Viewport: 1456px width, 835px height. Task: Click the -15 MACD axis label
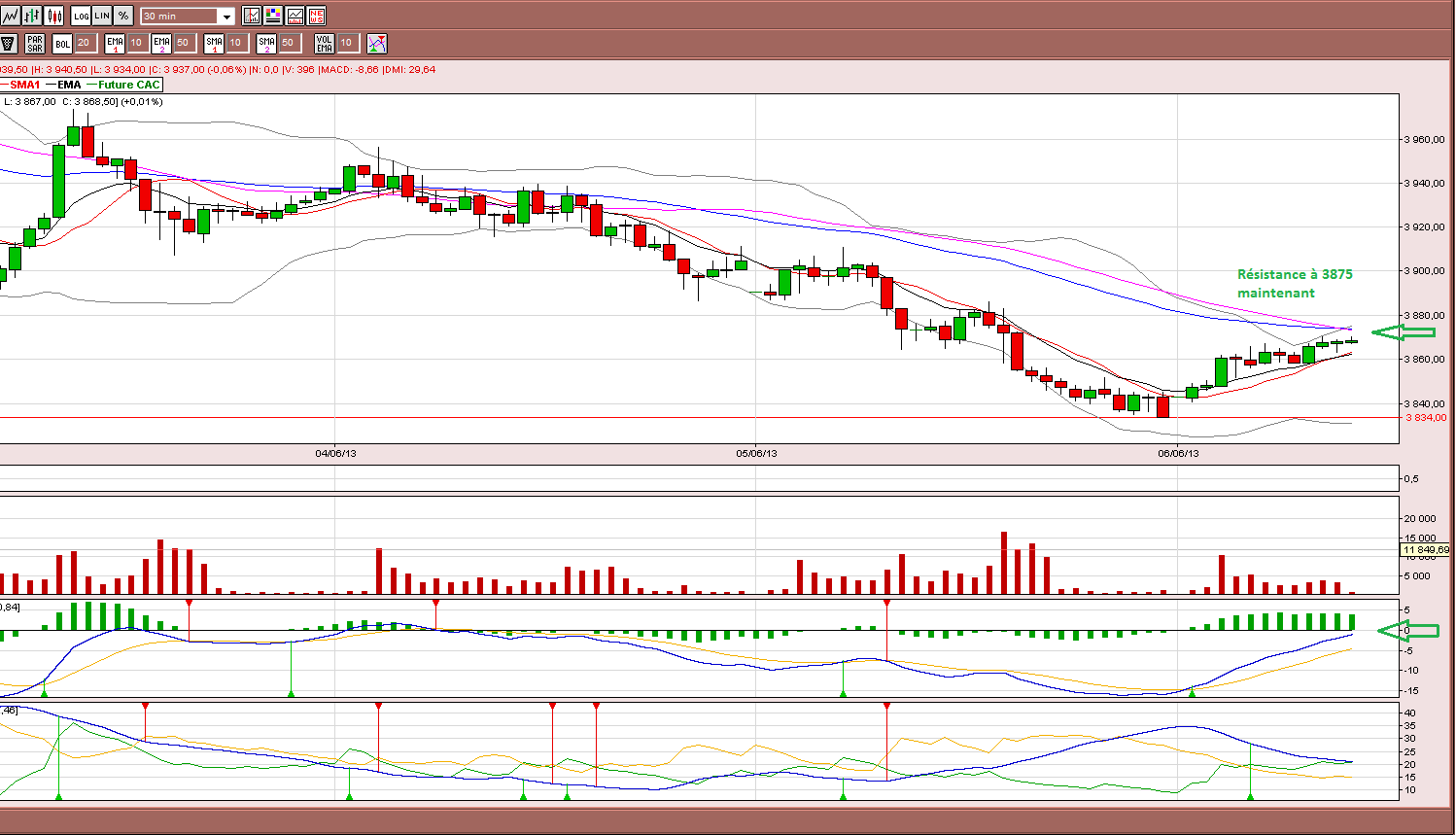click(1412, 690)
